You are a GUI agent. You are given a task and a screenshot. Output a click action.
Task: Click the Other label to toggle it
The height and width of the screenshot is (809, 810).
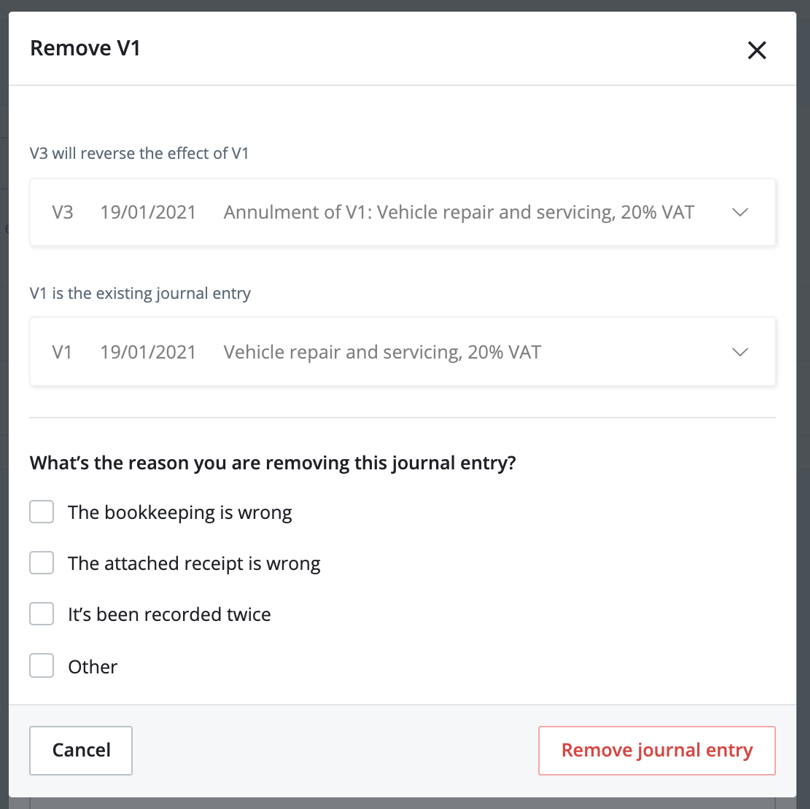[92, 665]
